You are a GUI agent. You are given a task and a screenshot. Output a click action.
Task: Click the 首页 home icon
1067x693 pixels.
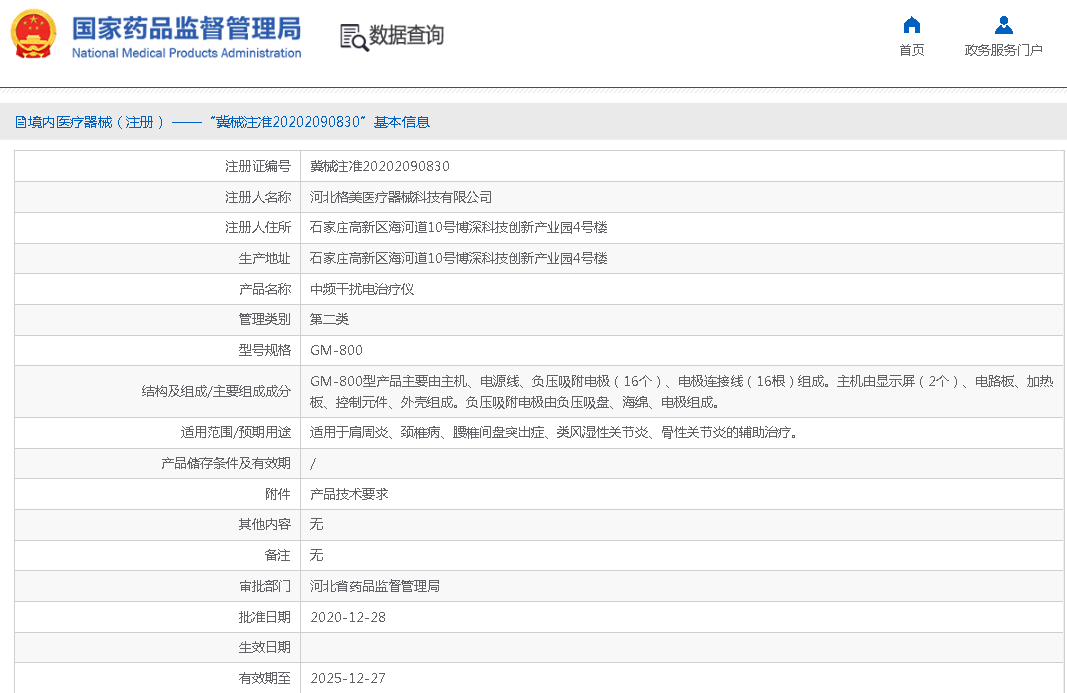pos(911,26)
